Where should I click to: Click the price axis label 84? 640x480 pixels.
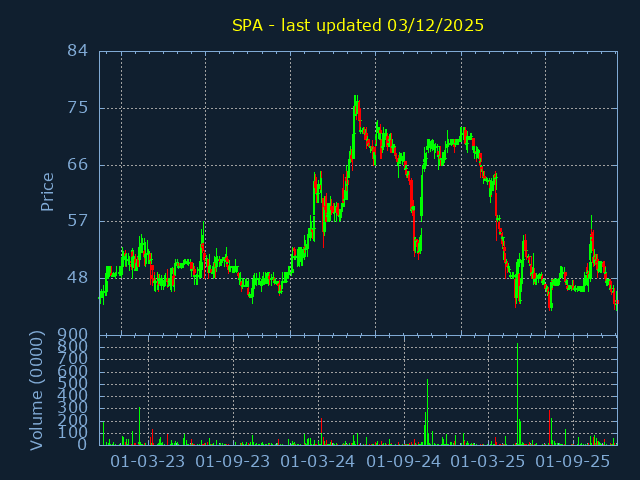(x=78, y=51)
